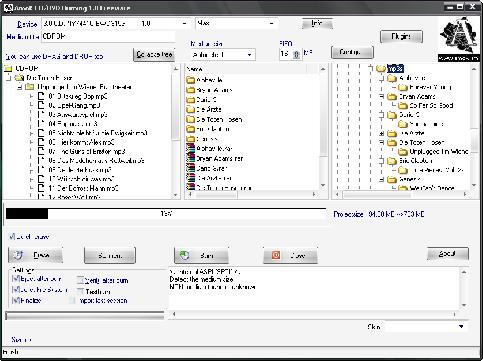
Task: Click the Info button
Action: (317, 24)
